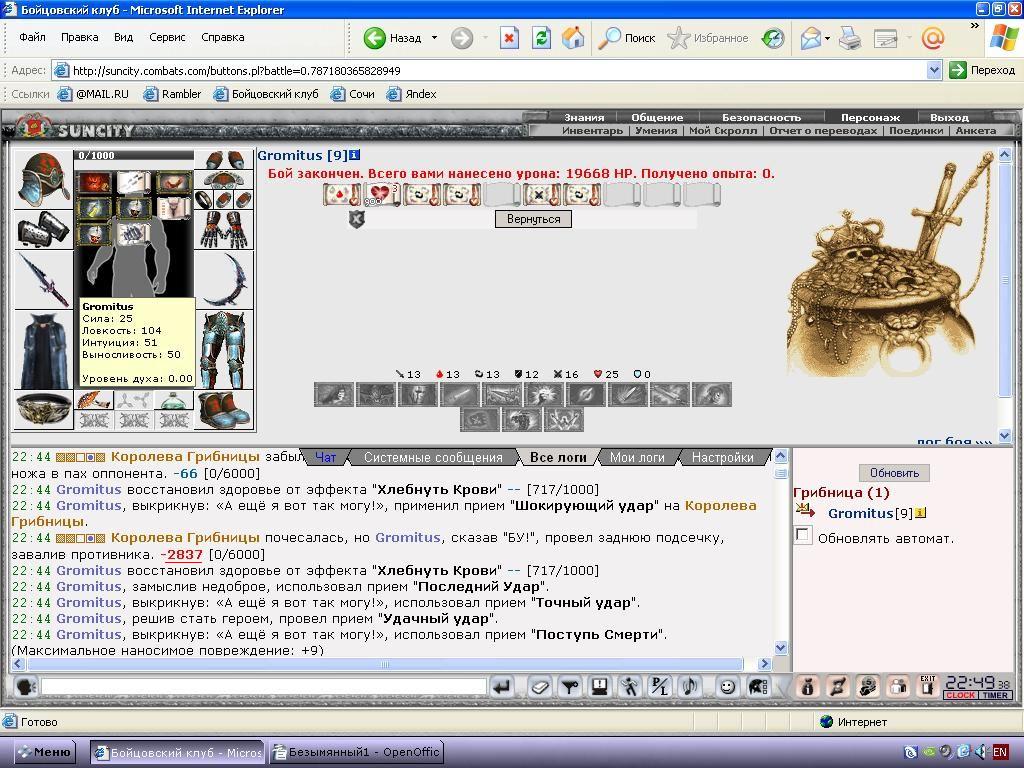Click the equipped crescent blade weapon
The height and width of the screenshot is (768, 1024).
click(x=224, y=280)
